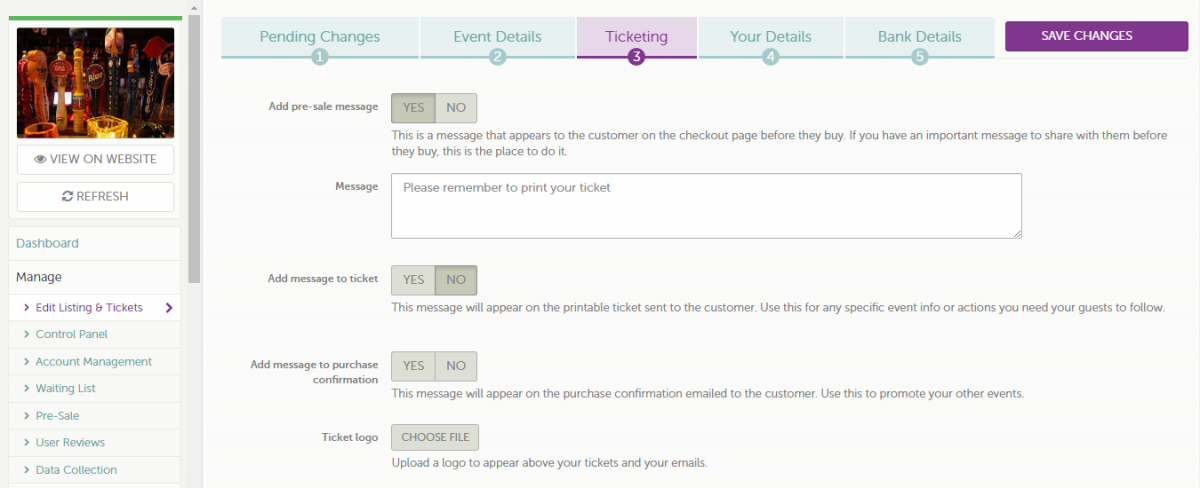Click the arrow right of Edit Listing & Tickets
This screenshot has height=488, width=1200.
click(x=169, y=308)
